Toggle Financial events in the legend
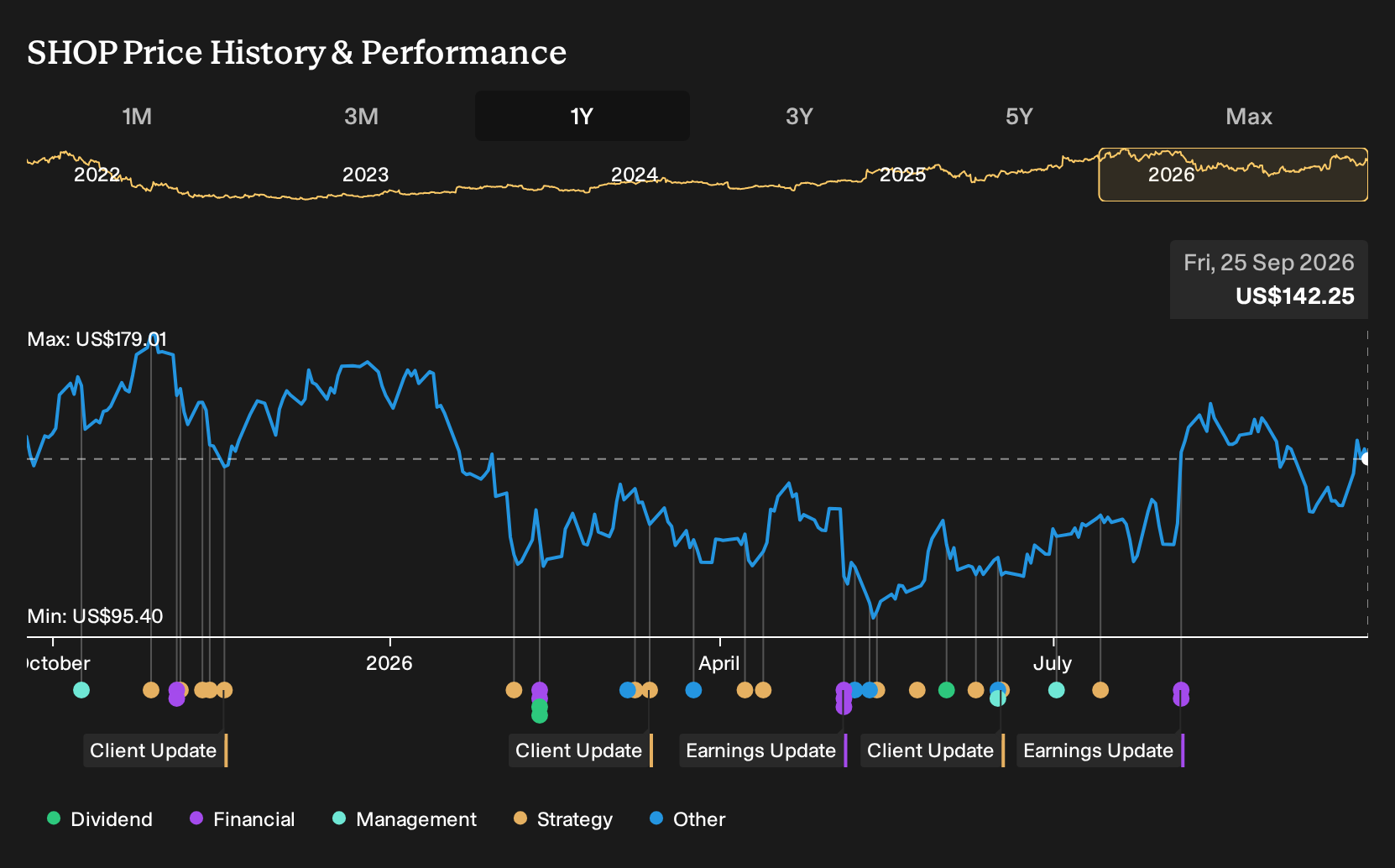 pos(243,819)
